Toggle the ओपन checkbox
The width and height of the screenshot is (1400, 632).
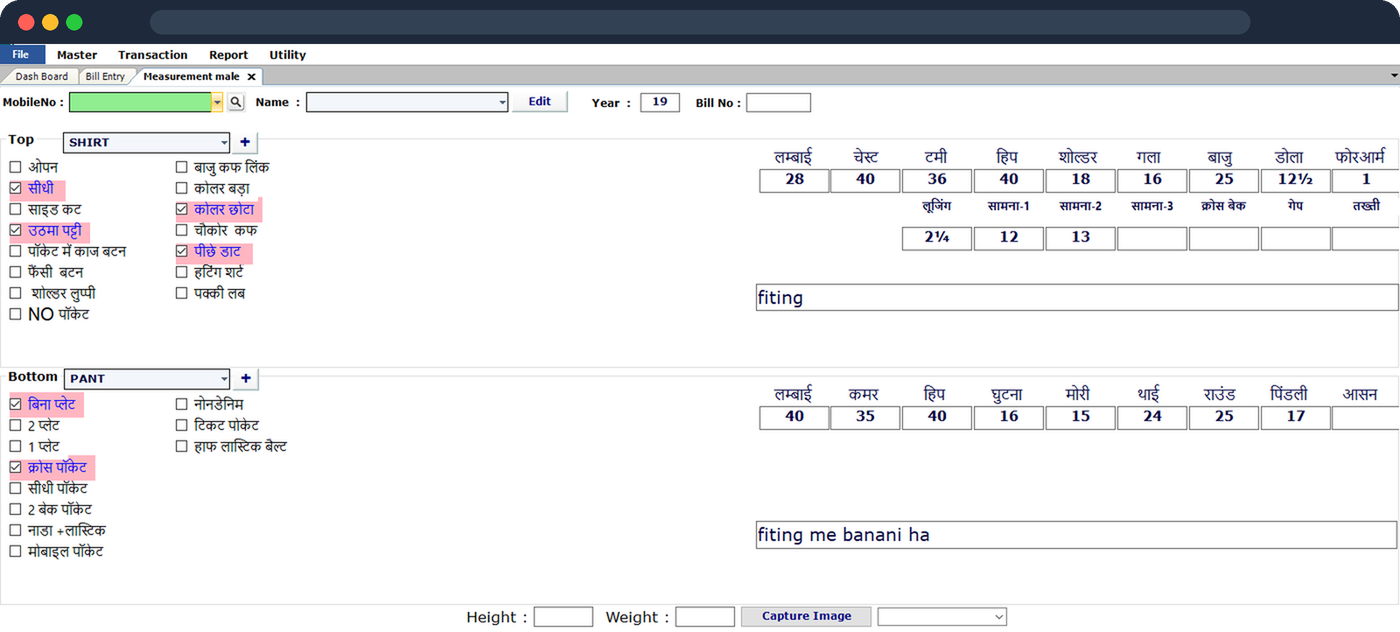click(x=15, y=167)
